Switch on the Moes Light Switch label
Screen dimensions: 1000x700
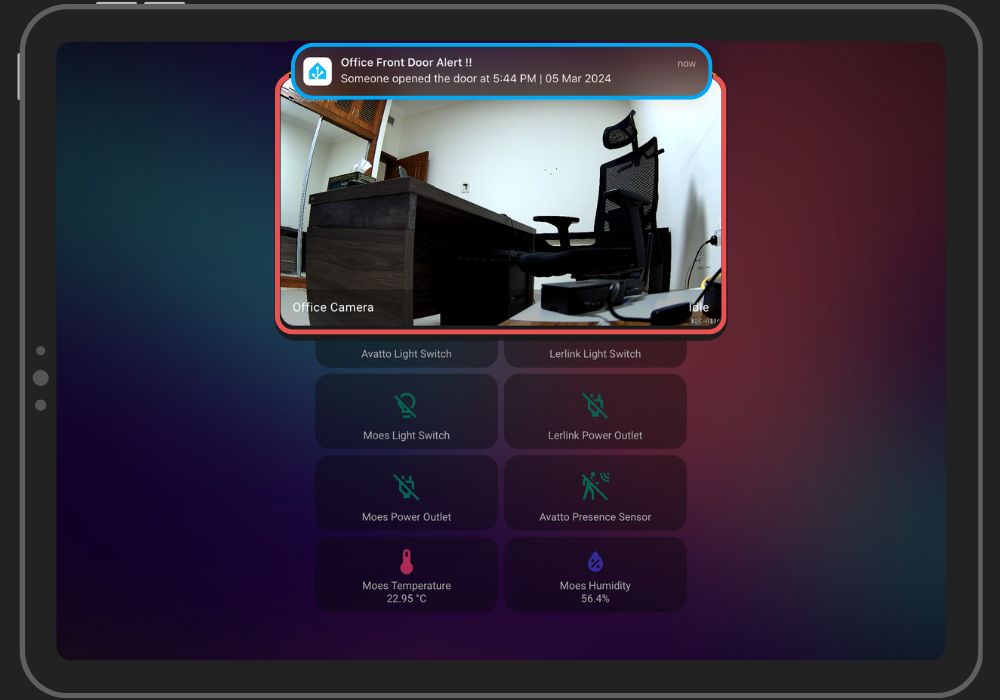406,436
